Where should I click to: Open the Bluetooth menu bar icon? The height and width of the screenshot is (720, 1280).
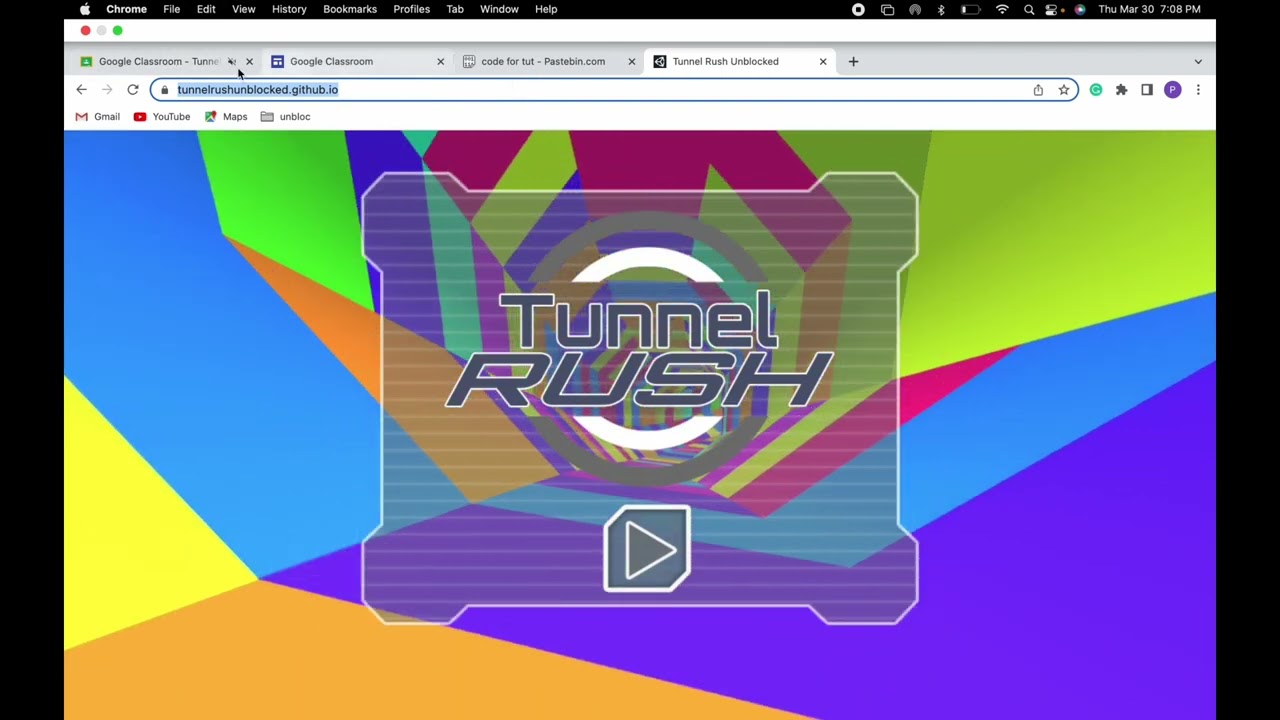pos(941,9)
